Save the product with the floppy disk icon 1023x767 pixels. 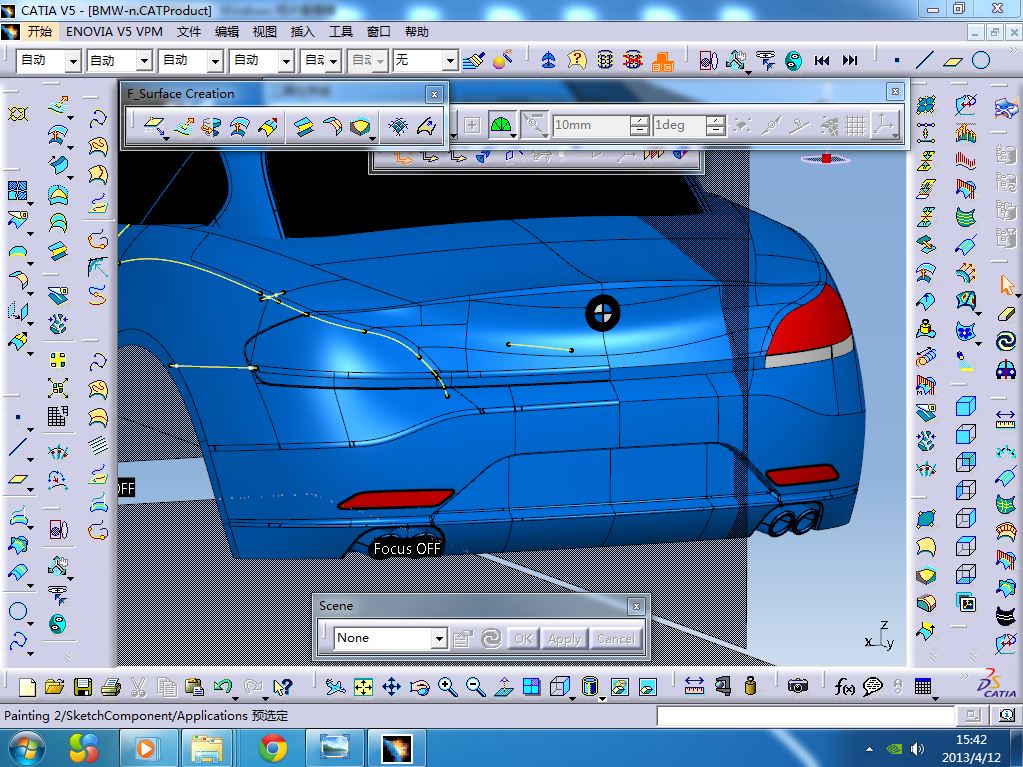tap(83, 686)
